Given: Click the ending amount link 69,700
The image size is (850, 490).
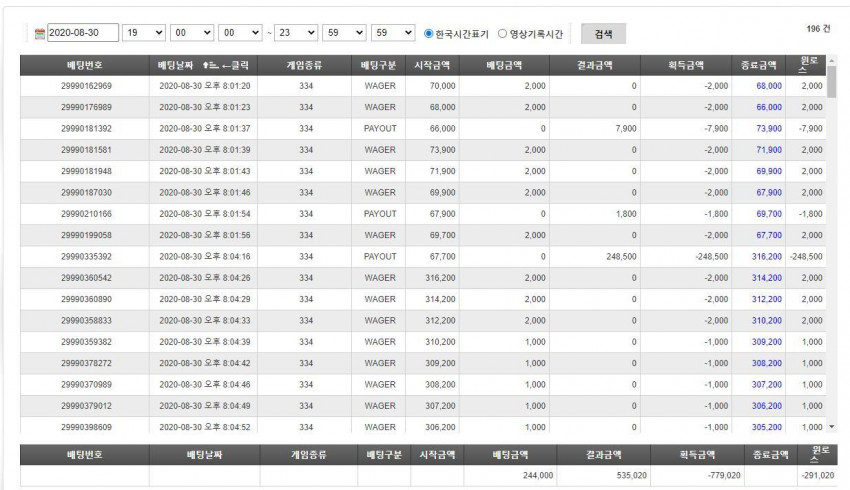Looking at the screenshot, I should (769, 214).
